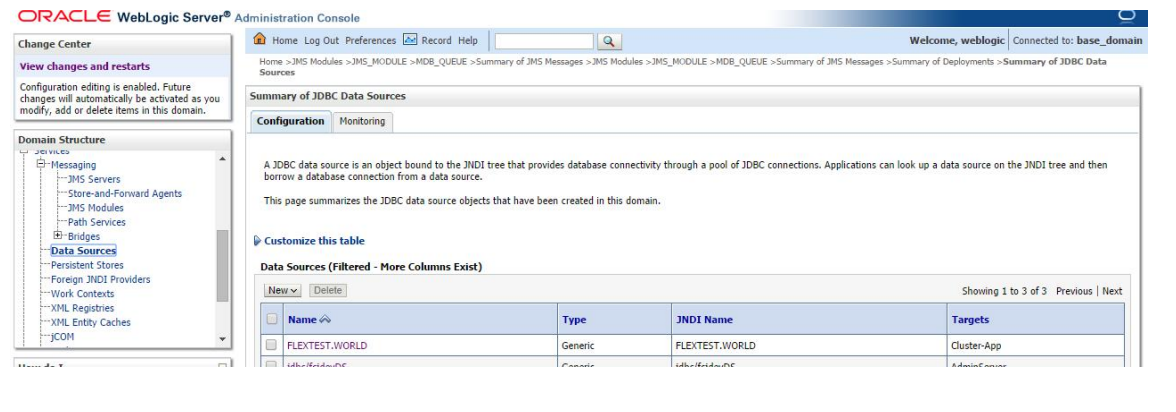Open XML Registries tree item
Image resolution: width=1176 pixels, height=412 pixels.
tap(82, 308)
